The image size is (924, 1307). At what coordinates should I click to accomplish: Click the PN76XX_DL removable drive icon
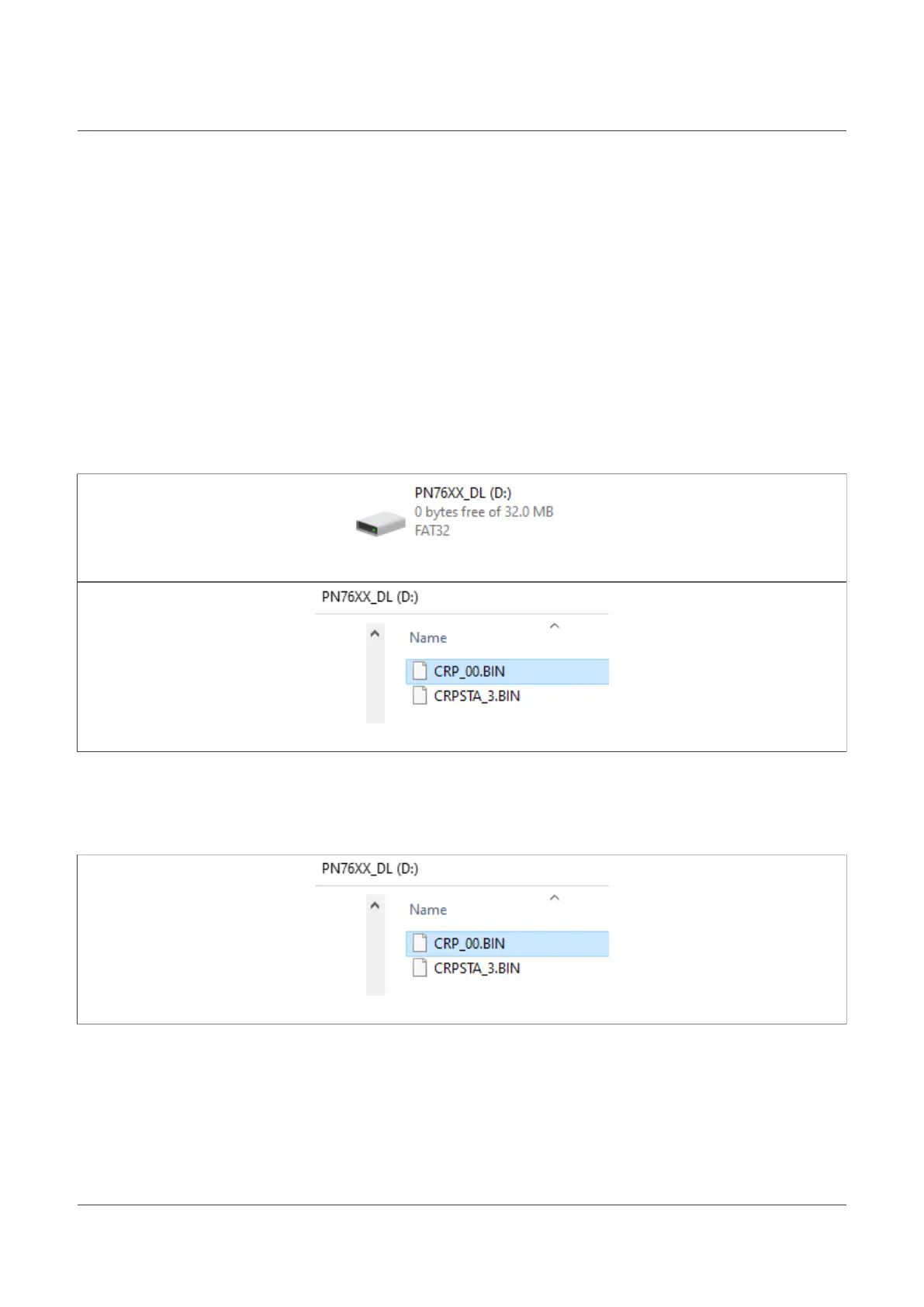click(x=380, y=525)
